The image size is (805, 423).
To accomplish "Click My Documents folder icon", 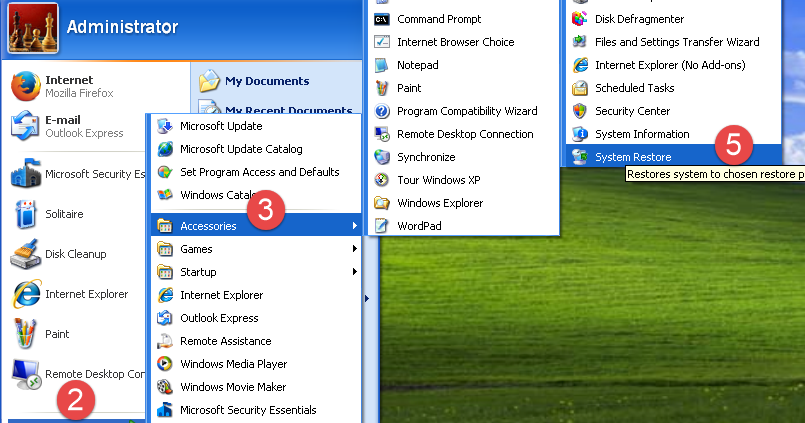I will click(x=209, y=81).
